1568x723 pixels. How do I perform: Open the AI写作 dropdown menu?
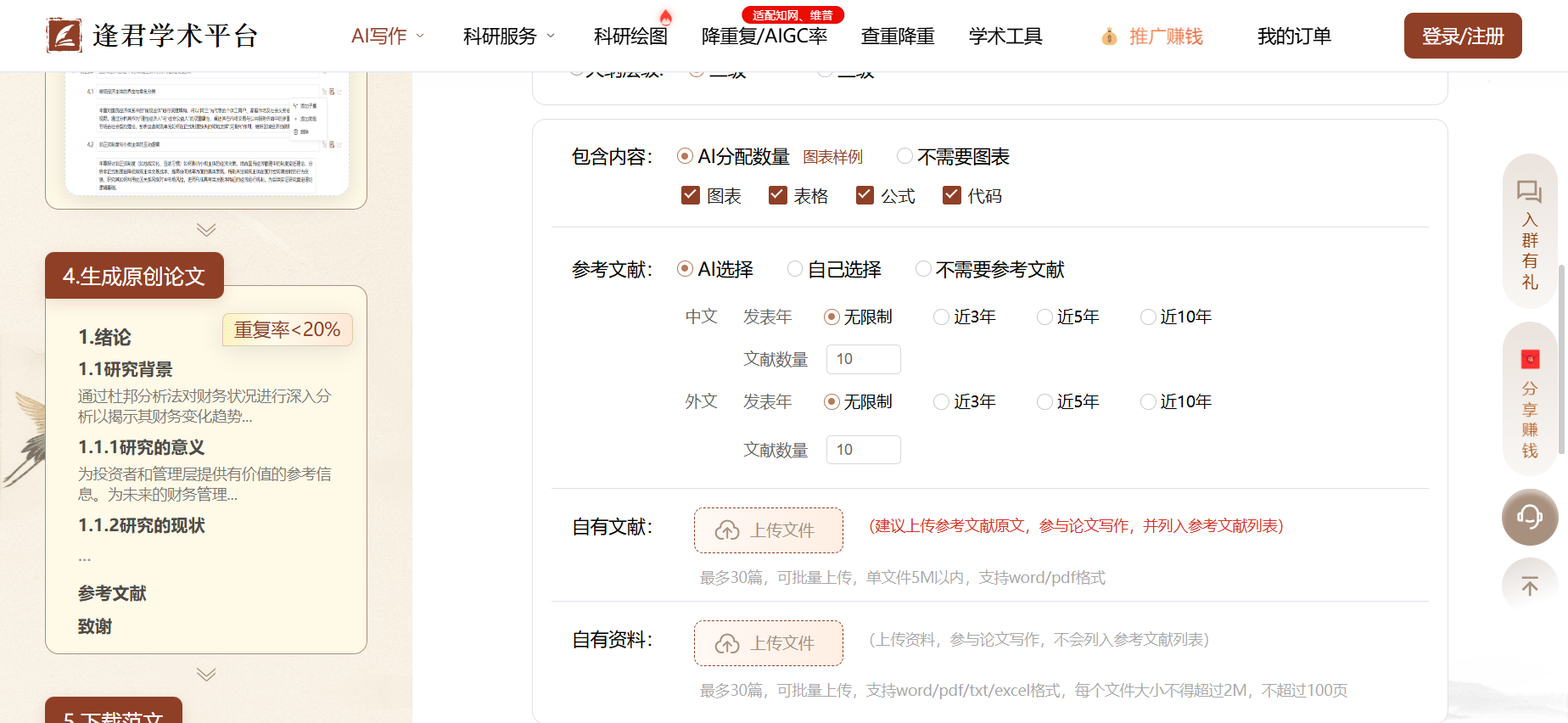pos(388,36)
